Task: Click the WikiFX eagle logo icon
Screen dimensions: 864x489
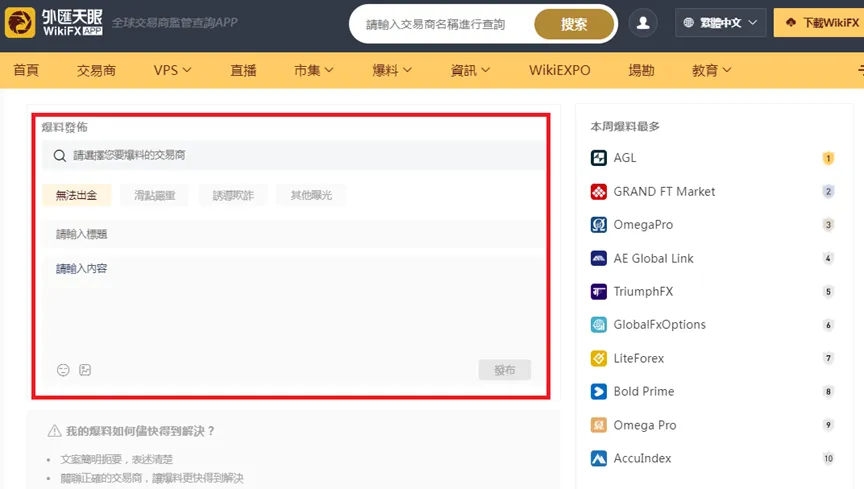Action: [20, 23]
